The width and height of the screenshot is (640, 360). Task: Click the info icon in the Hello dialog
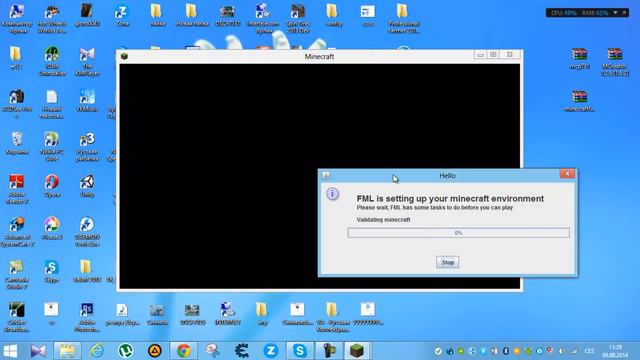(332, 194)
